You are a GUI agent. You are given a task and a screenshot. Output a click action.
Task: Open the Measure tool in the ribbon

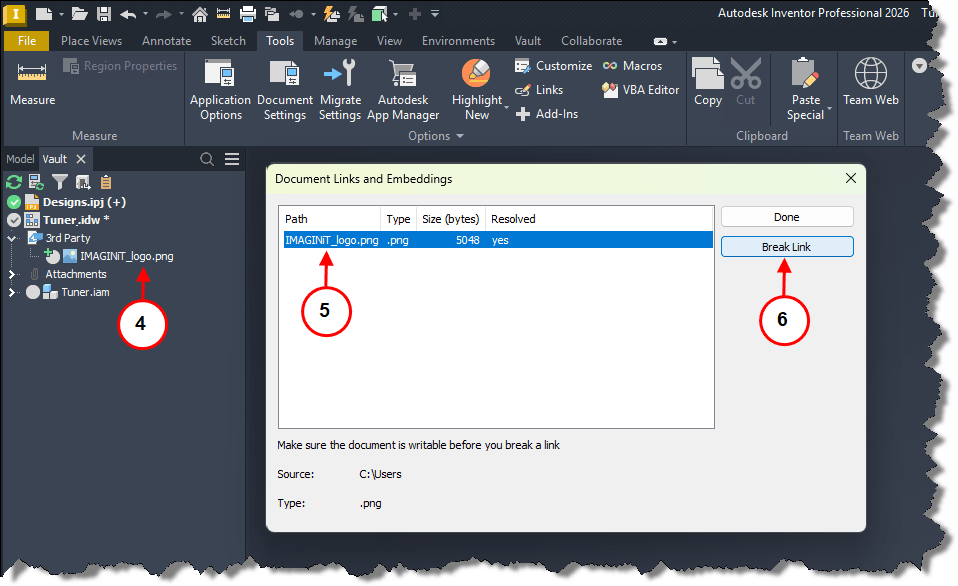[32, 84]
